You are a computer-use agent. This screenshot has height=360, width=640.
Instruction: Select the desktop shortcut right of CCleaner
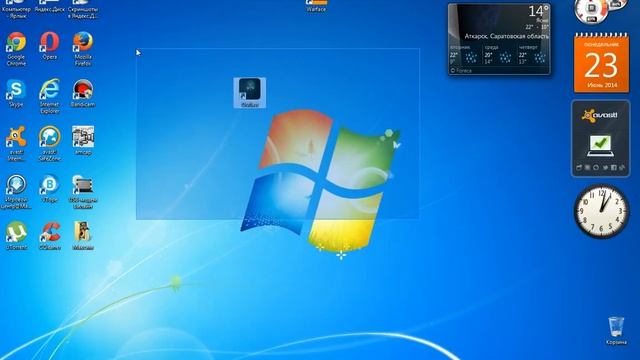(x=83, y=236)
